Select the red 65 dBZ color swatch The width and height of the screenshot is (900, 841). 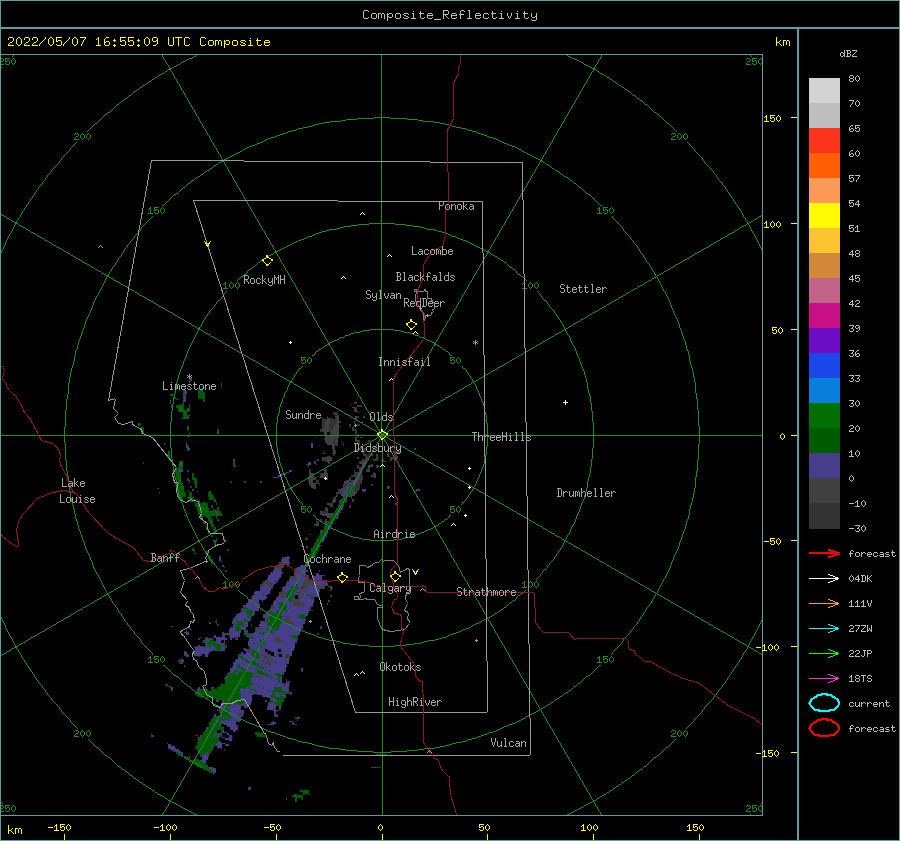pyautogui.click(x=824, y=140)
